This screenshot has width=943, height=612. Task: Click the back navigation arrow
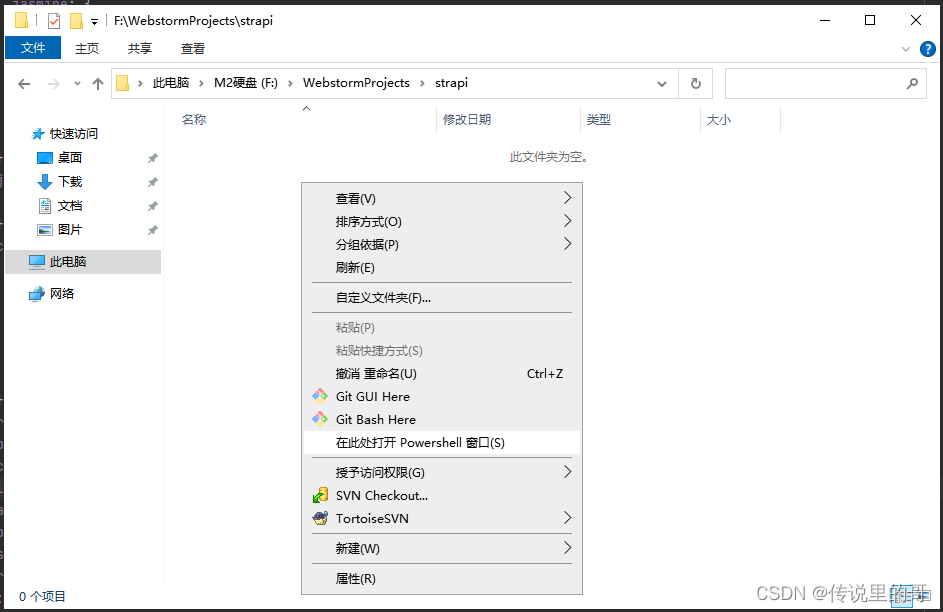click(24, 83)
